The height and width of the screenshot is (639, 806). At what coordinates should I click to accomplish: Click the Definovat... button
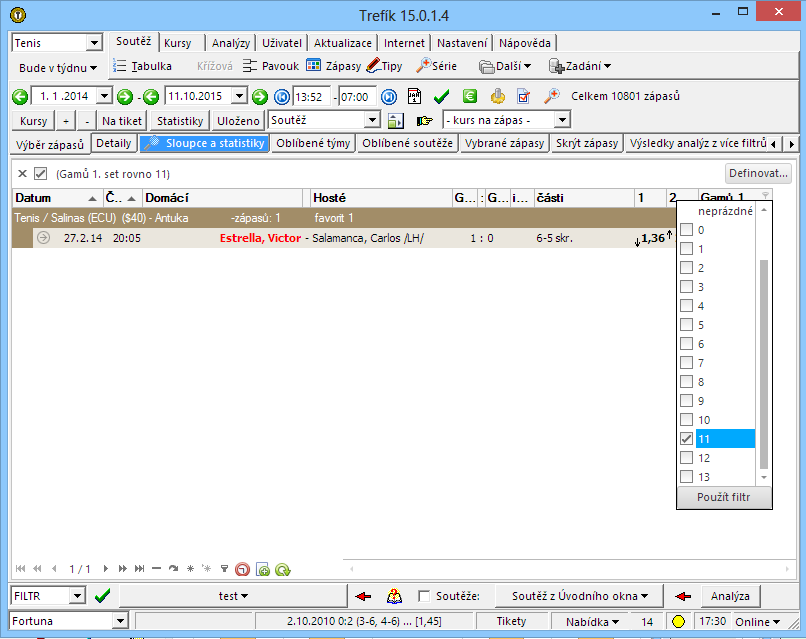[x=759, y=173]
